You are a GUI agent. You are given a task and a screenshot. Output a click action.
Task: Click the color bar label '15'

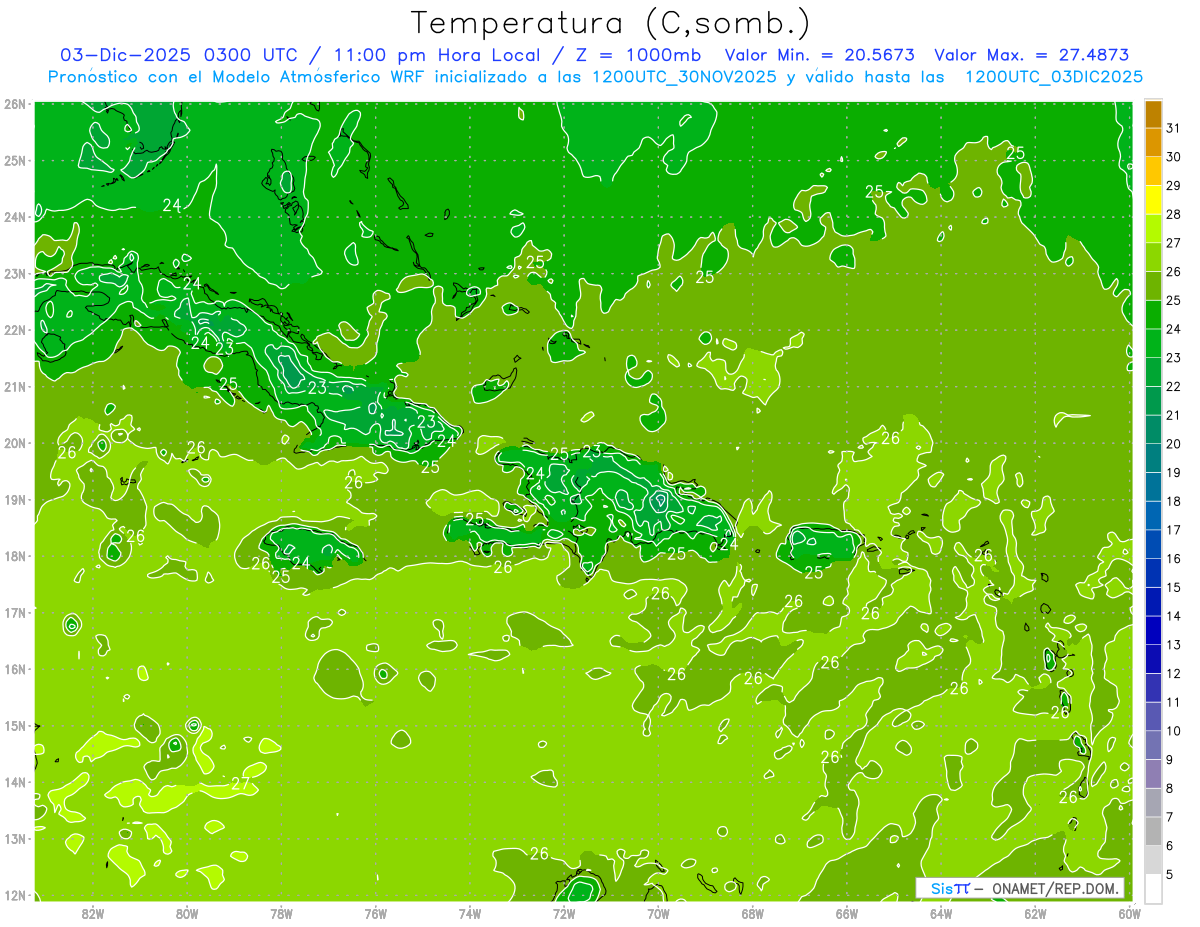tap(1174, 587)
